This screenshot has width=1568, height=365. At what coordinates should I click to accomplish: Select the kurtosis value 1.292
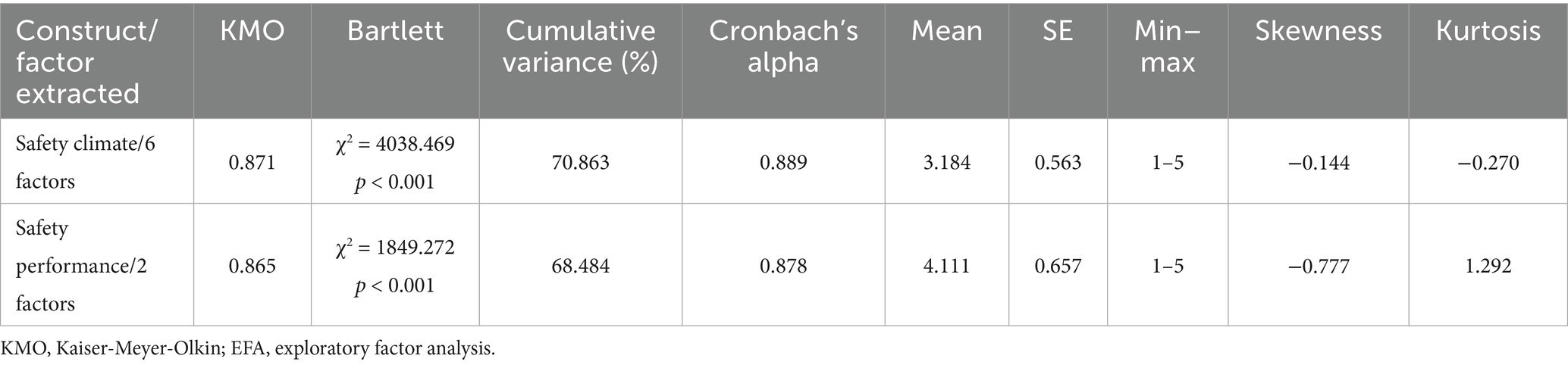pyautogui.click(x=1488, y=266)
